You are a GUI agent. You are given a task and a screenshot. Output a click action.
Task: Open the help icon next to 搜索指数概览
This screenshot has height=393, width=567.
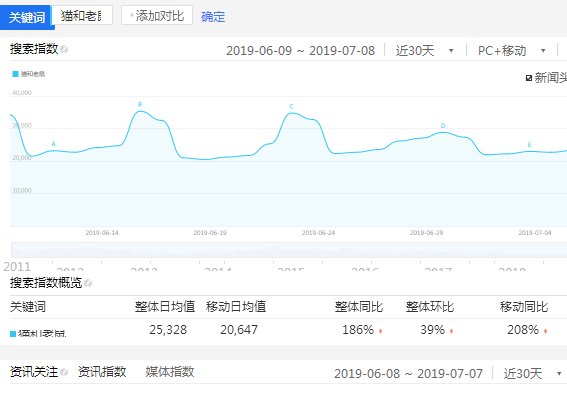(88, 283)
